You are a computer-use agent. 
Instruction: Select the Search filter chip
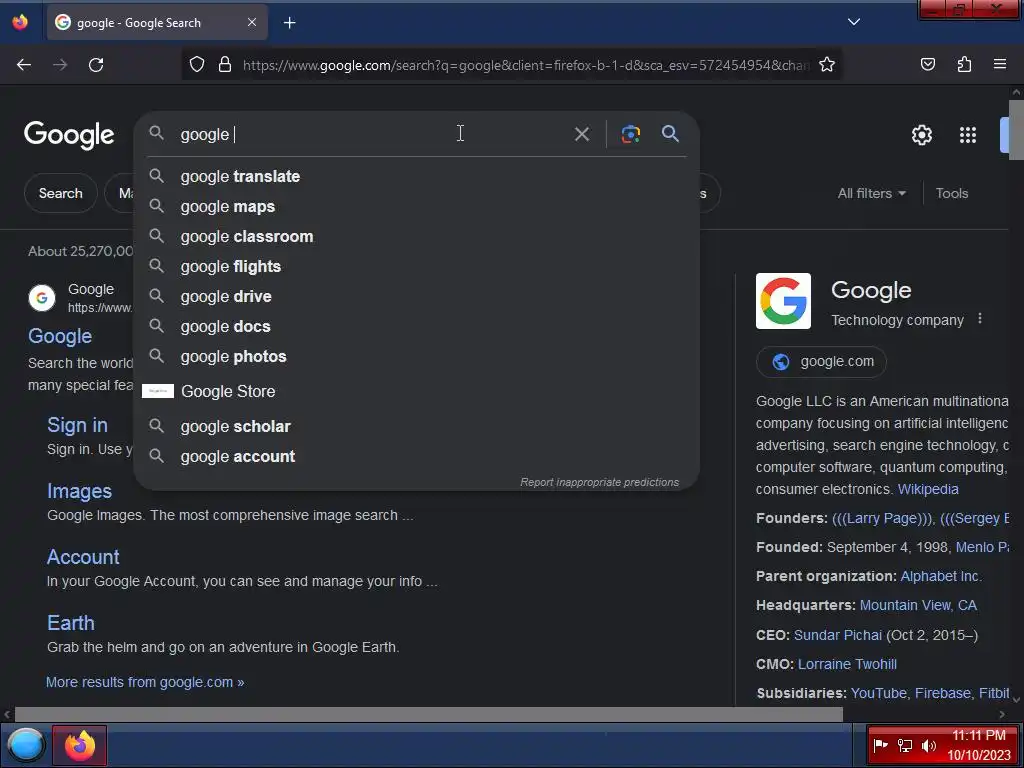tap(60, 193)
